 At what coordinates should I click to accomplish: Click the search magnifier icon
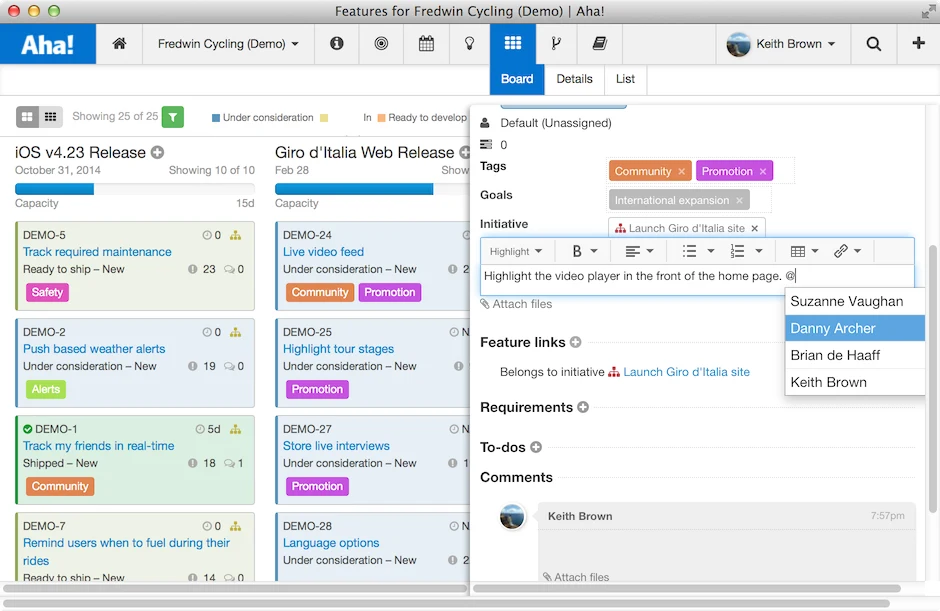(874, 44)
